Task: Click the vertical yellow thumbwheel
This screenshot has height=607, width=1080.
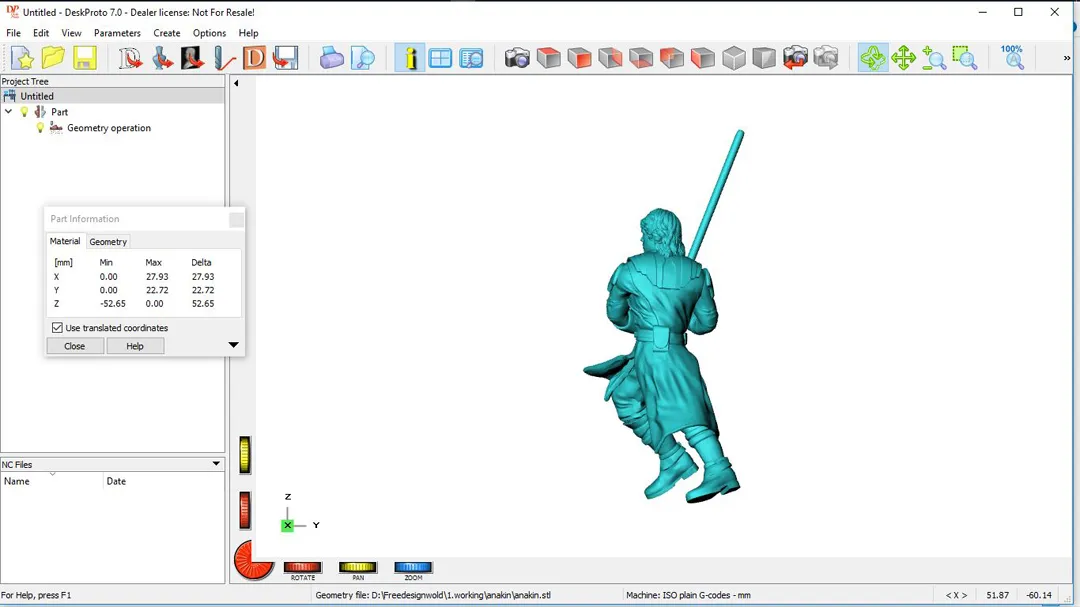Action: pyautogui.click(x=245, y=455)
